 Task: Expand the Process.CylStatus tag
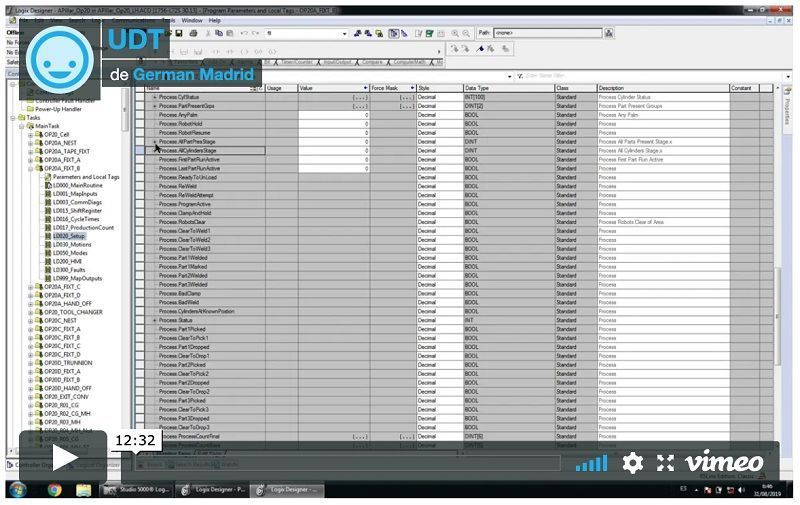(154, 97)
